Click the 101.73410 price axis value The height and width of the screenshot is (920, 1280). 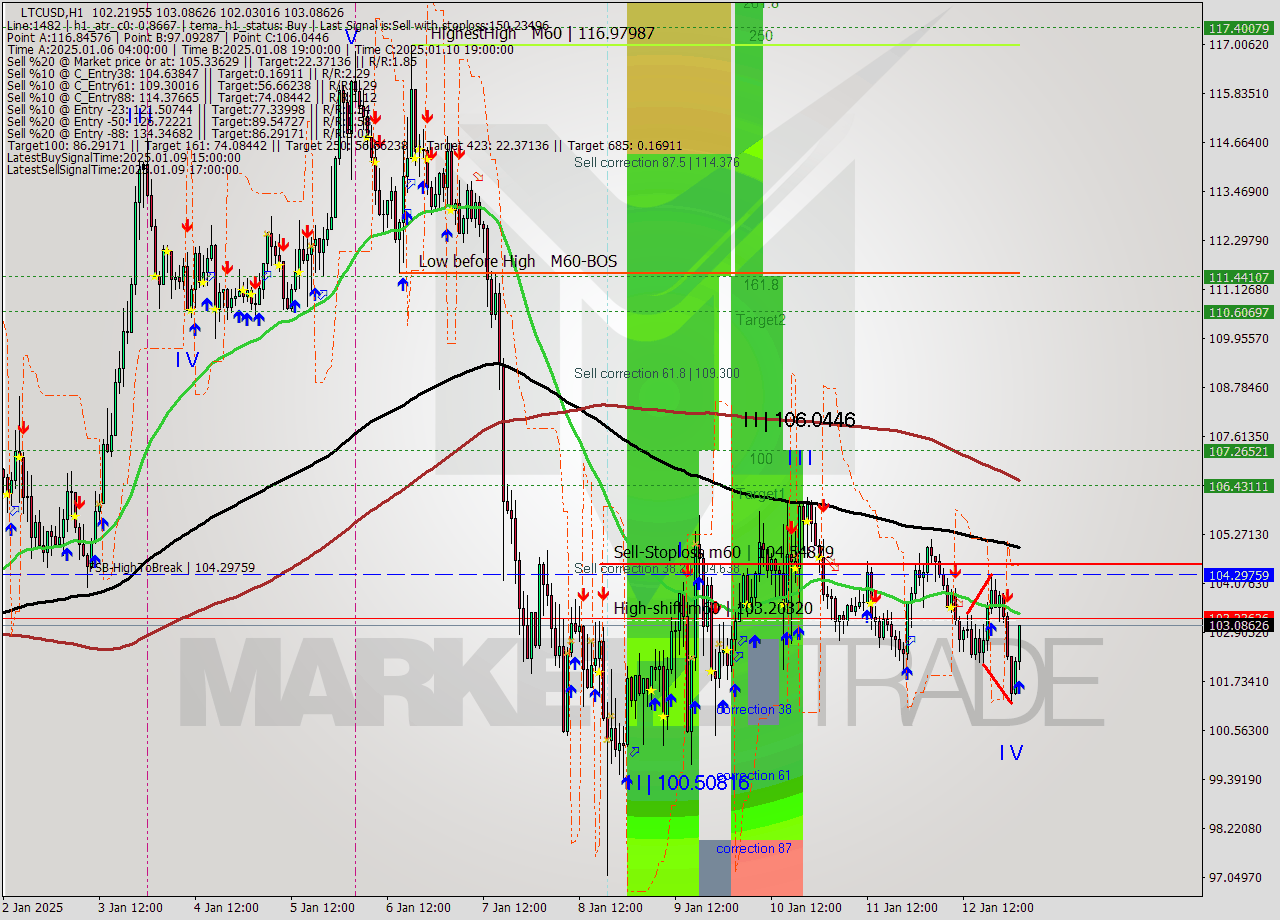(1239, 681)
